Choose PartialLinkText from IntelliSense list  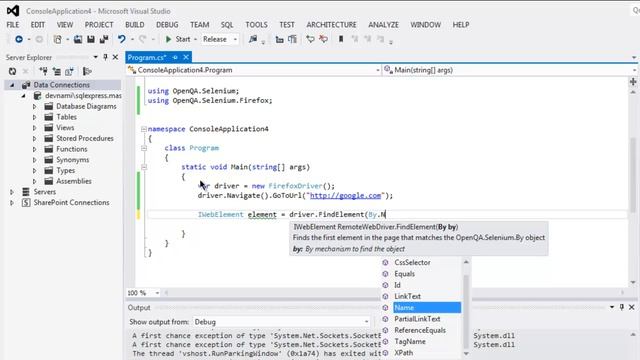tap(417, 319)
